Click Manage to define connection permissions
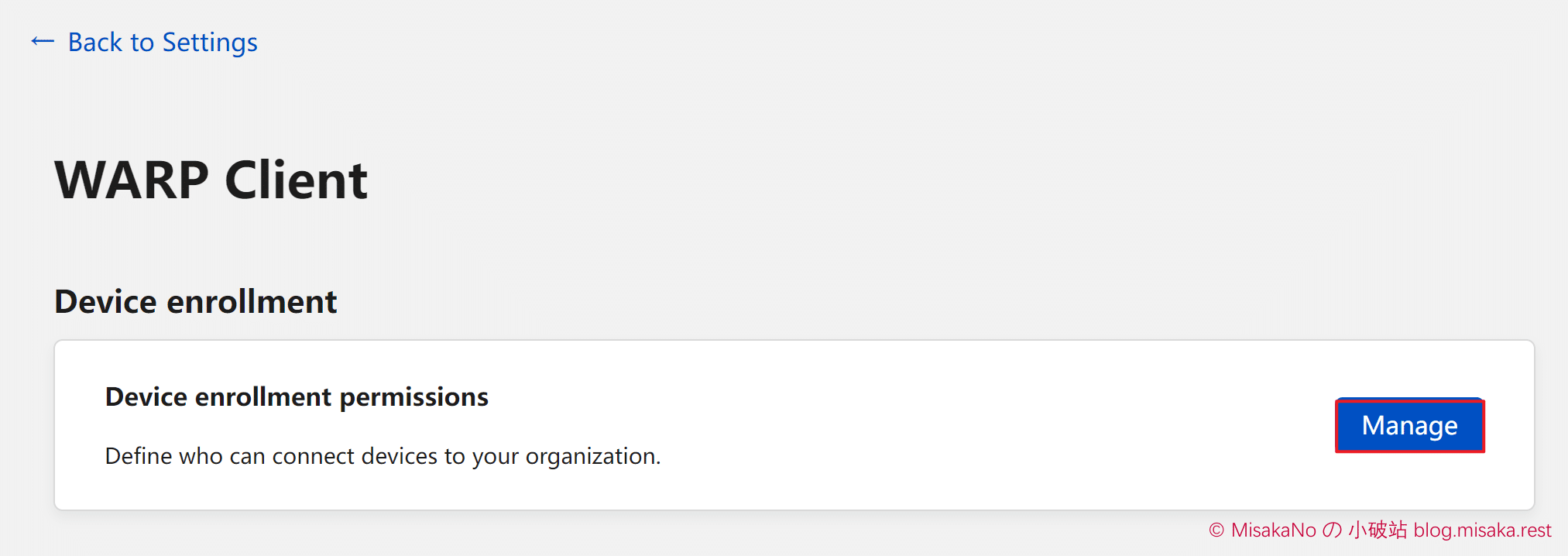This screenshot has width=1568, height=556. 1408,425
